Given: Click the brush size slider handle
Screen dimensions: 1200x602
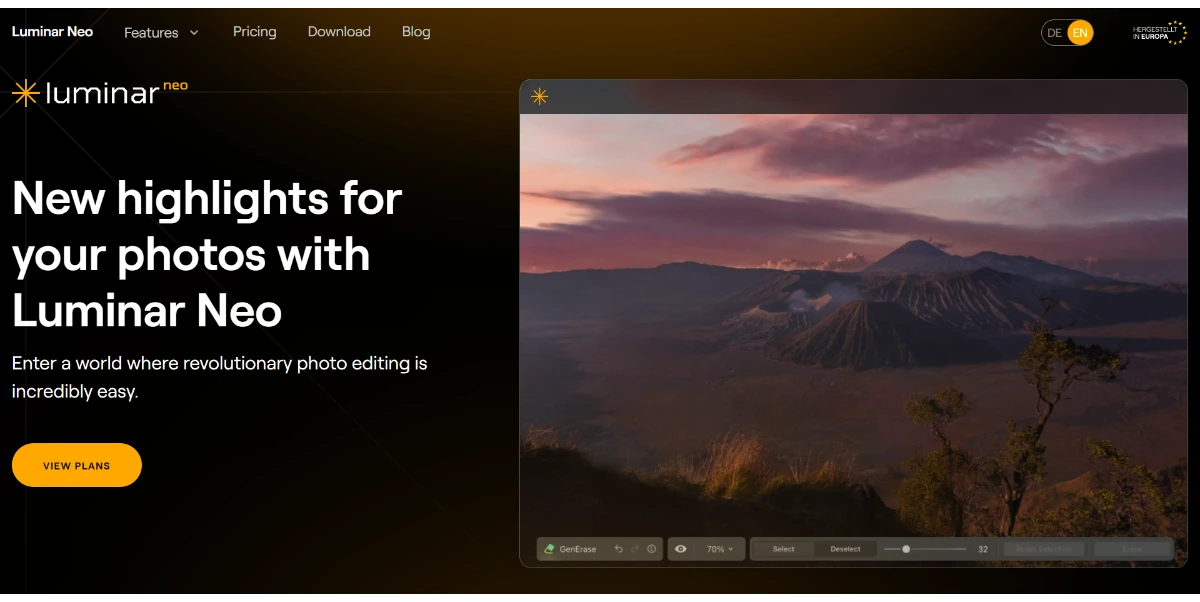Looking at the screenshot, I should (906, 549).
